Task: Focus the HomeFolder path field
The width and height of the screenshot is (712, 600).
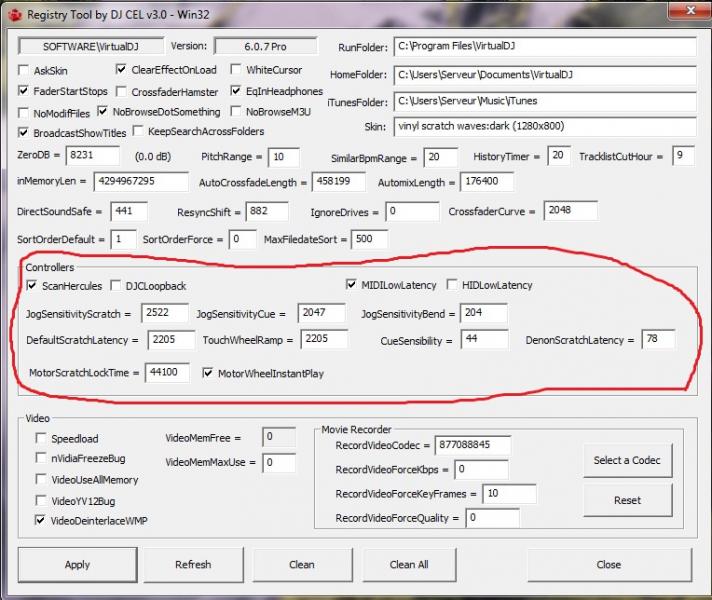Action: pyautogui.click(x=545, y=75)
